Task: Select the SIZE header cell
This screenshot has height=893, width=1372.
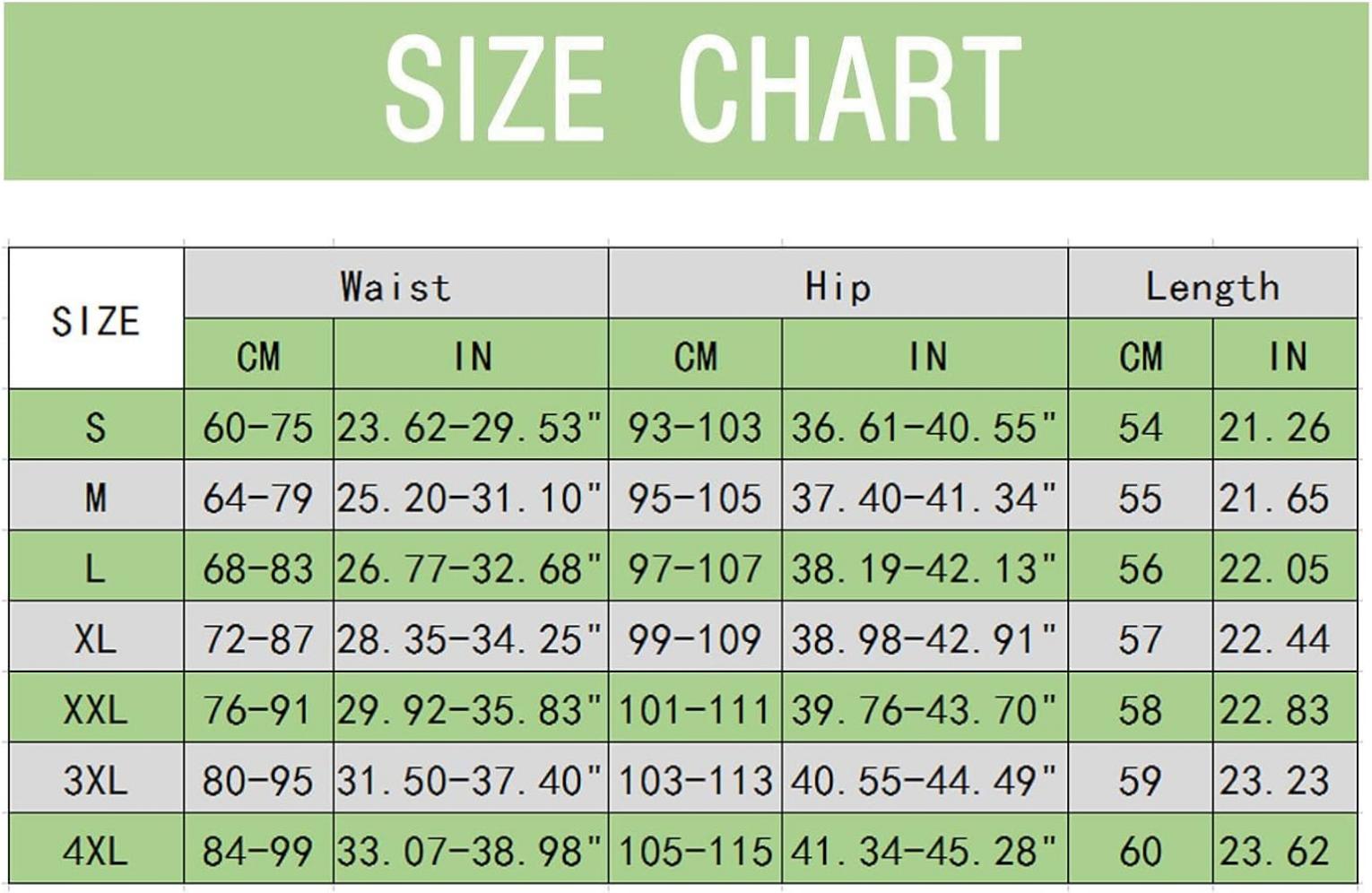Action: (96, 318)
